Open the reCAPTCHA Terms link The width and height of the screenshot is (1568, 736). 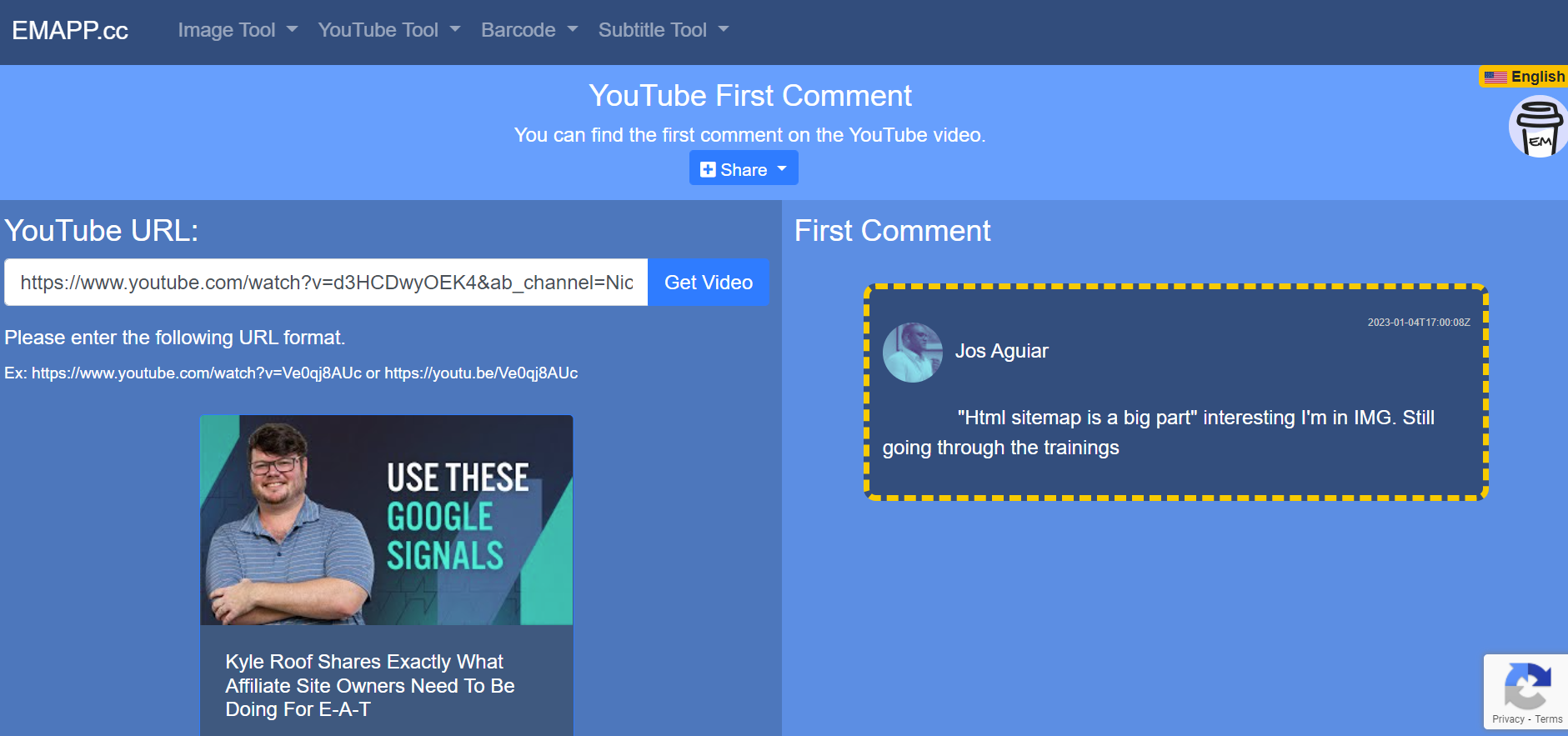(x=1549, y=719)
